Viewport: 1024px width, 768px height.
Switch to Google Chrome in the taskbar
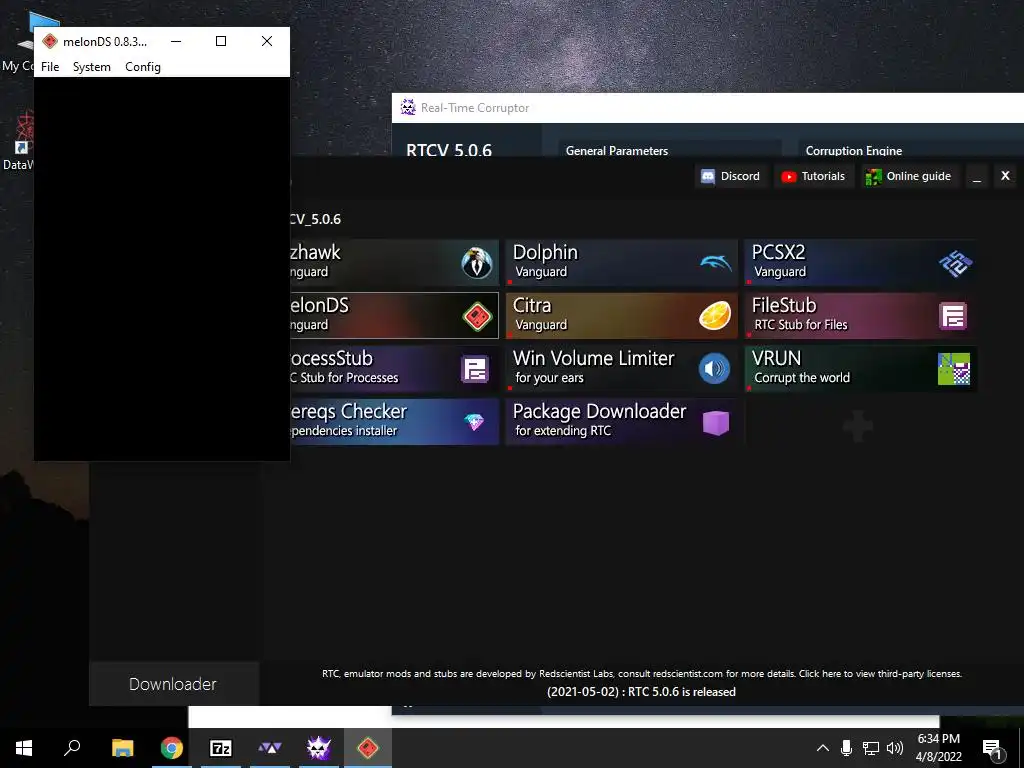click(x=172, y=748)
